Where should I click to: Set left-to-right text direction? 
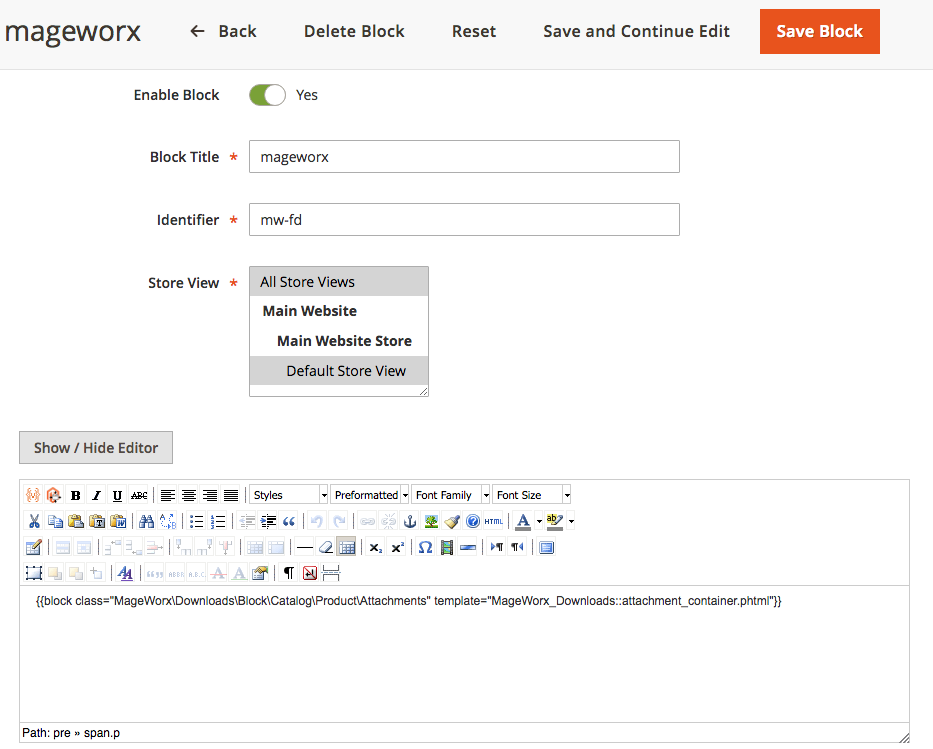point(497,547)
